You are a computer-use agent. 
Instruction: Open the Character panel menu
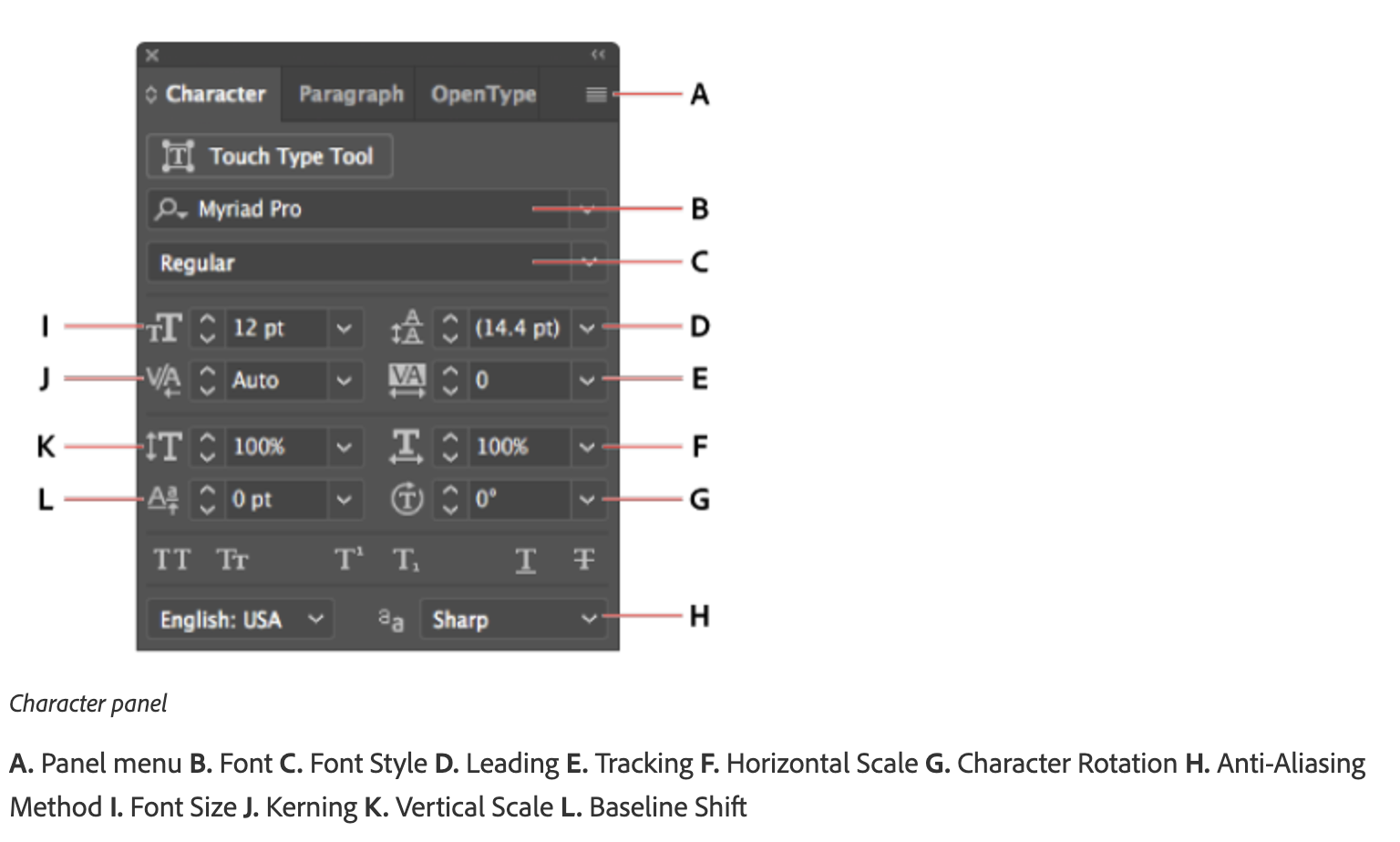(596, 93)
